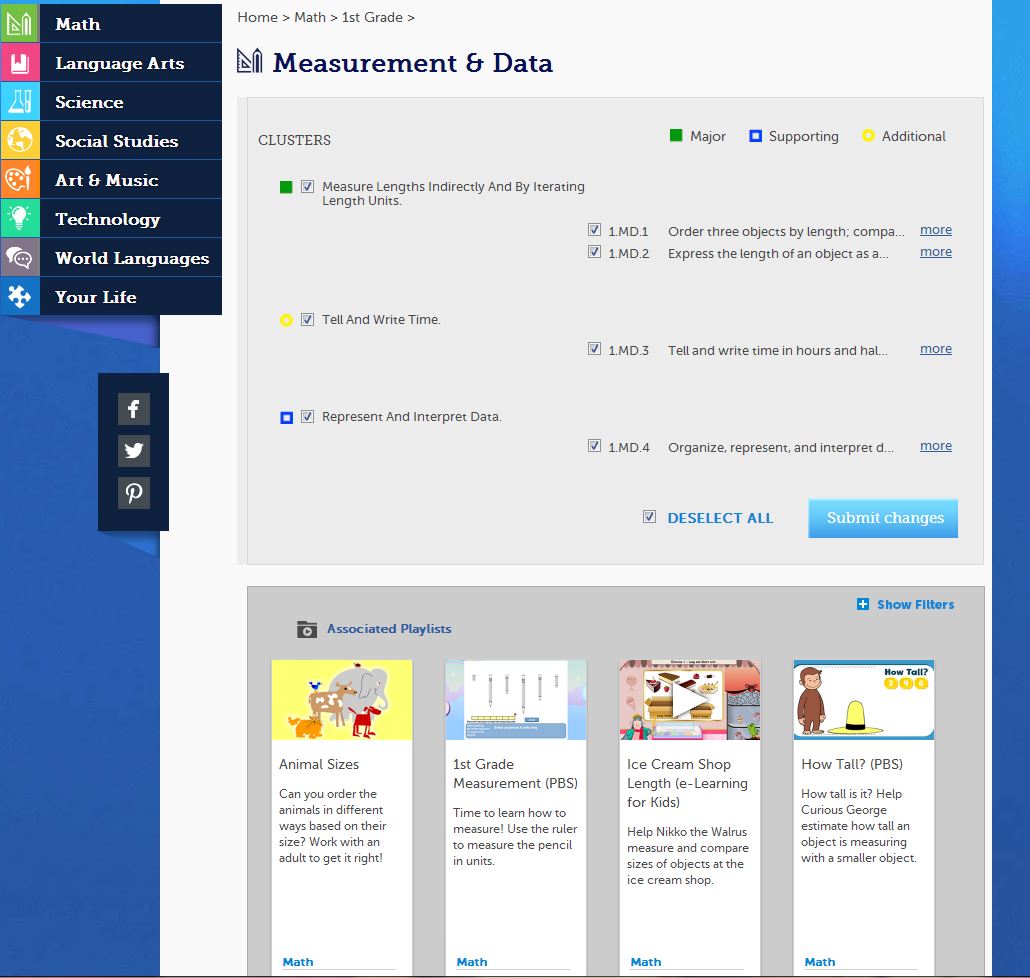Click the Art & Music palette icon

pyautogui.click(x=20, y=179)
